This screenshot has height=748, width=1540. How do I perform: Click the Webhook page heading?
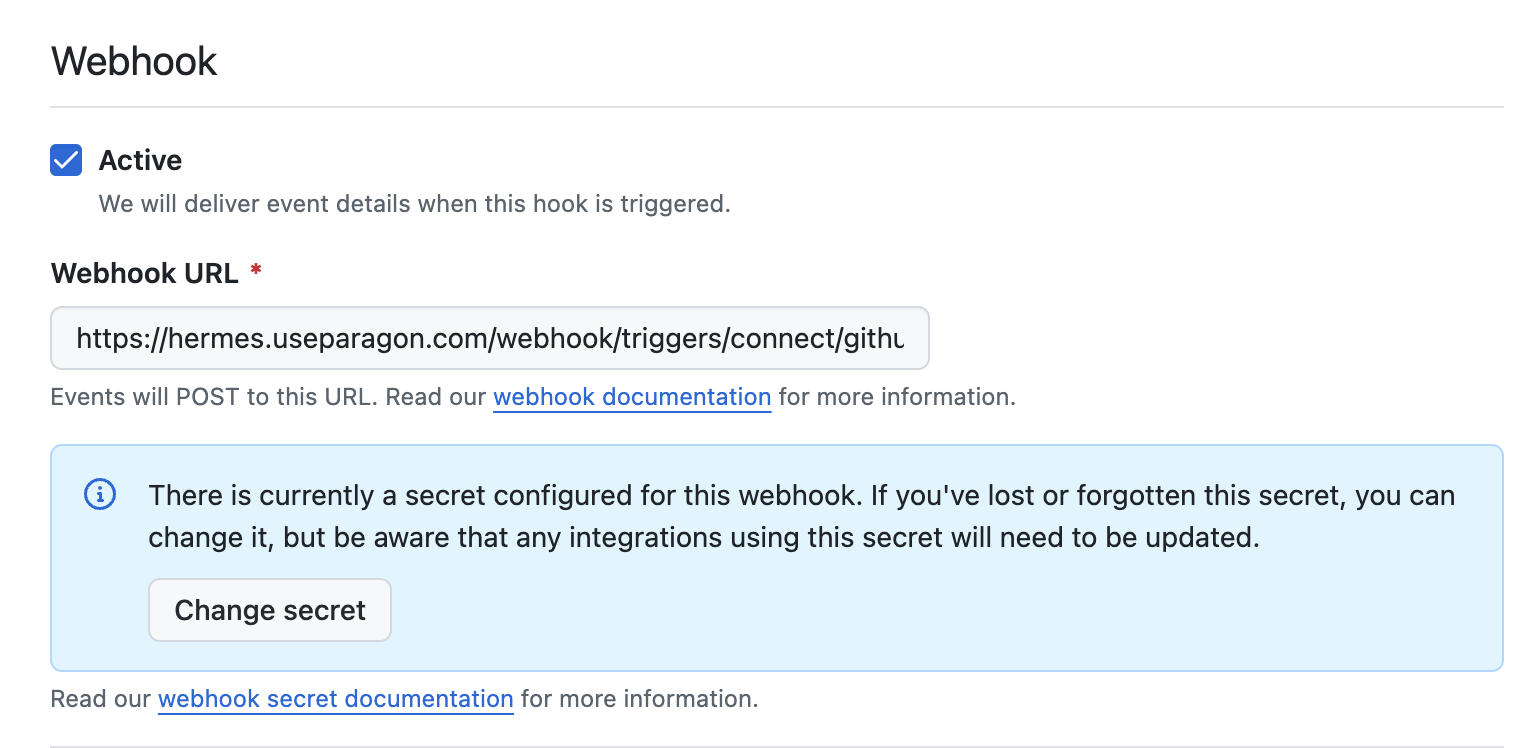134,61
